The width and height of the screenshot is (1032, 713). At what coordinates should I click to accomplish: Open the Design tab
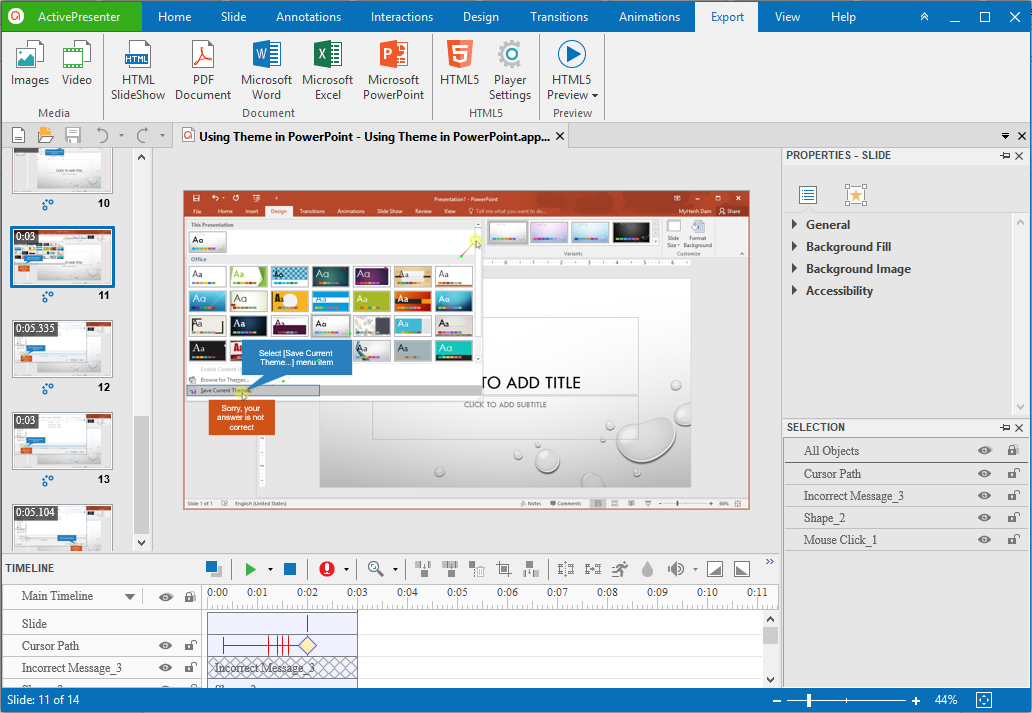tap(480, 16)
